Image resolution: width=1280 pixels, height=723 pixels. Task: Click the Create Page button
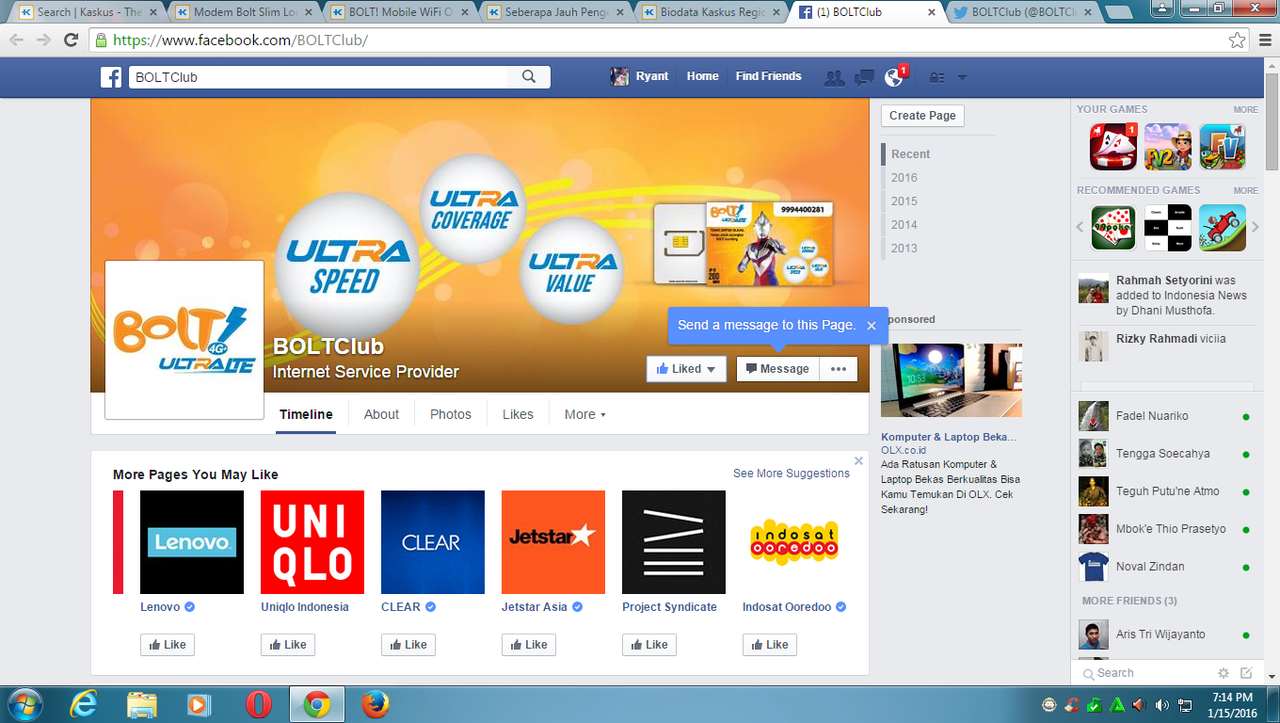[922, 116]
